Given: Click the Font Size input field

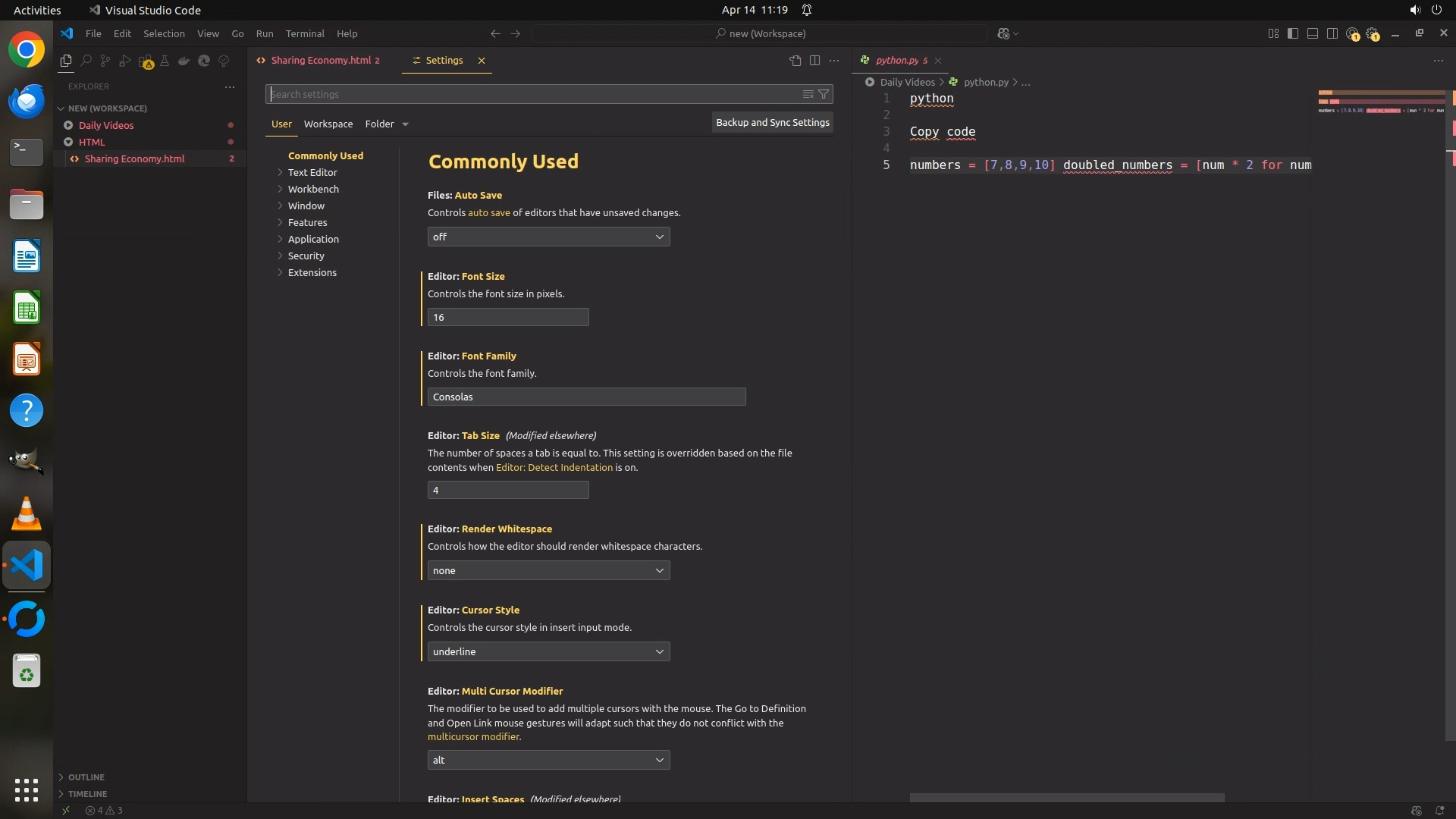Looking at the screenshot, I should pyautogui.click(x=507, y=317).
